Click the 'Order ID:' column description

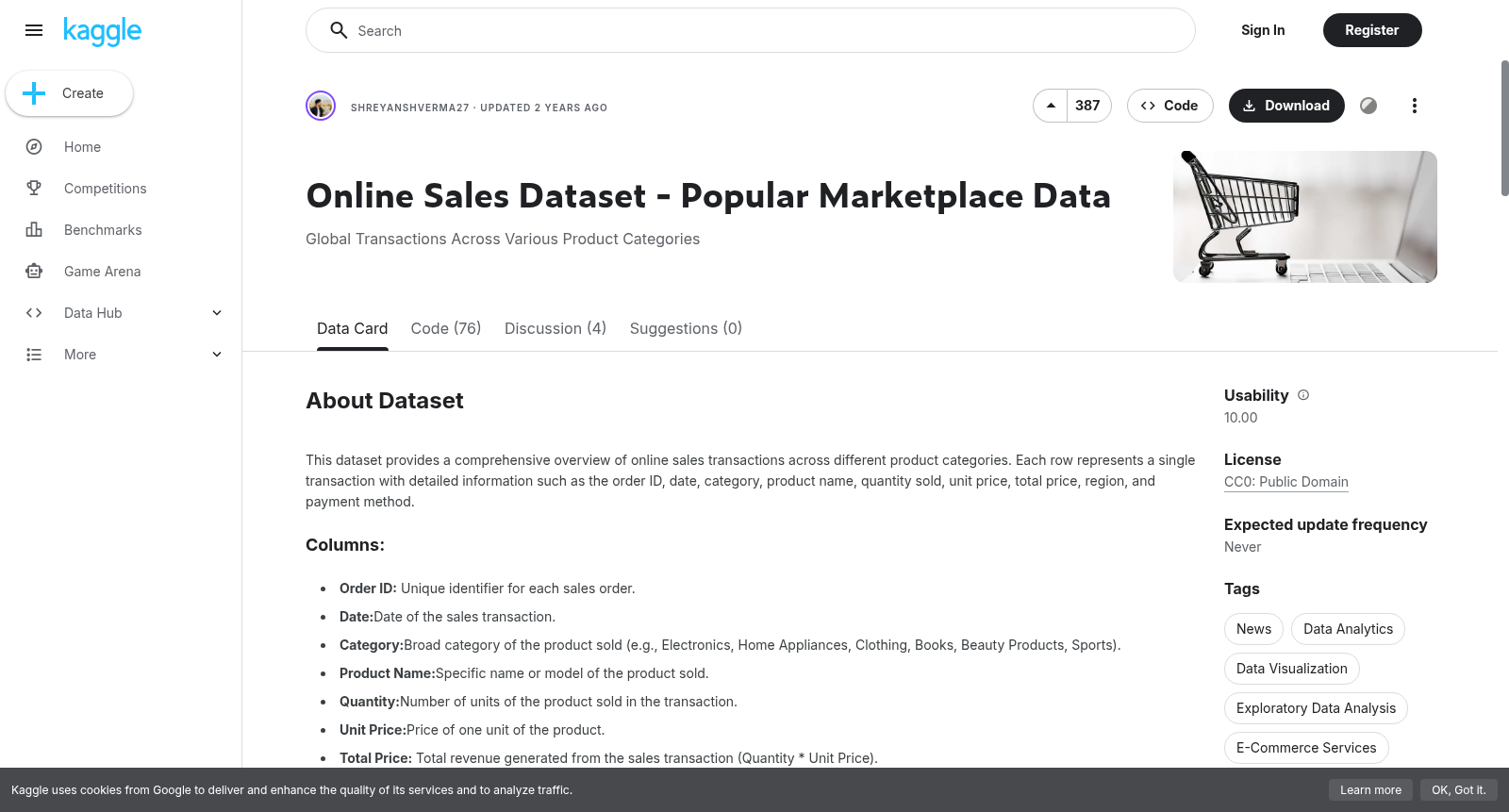488,588
